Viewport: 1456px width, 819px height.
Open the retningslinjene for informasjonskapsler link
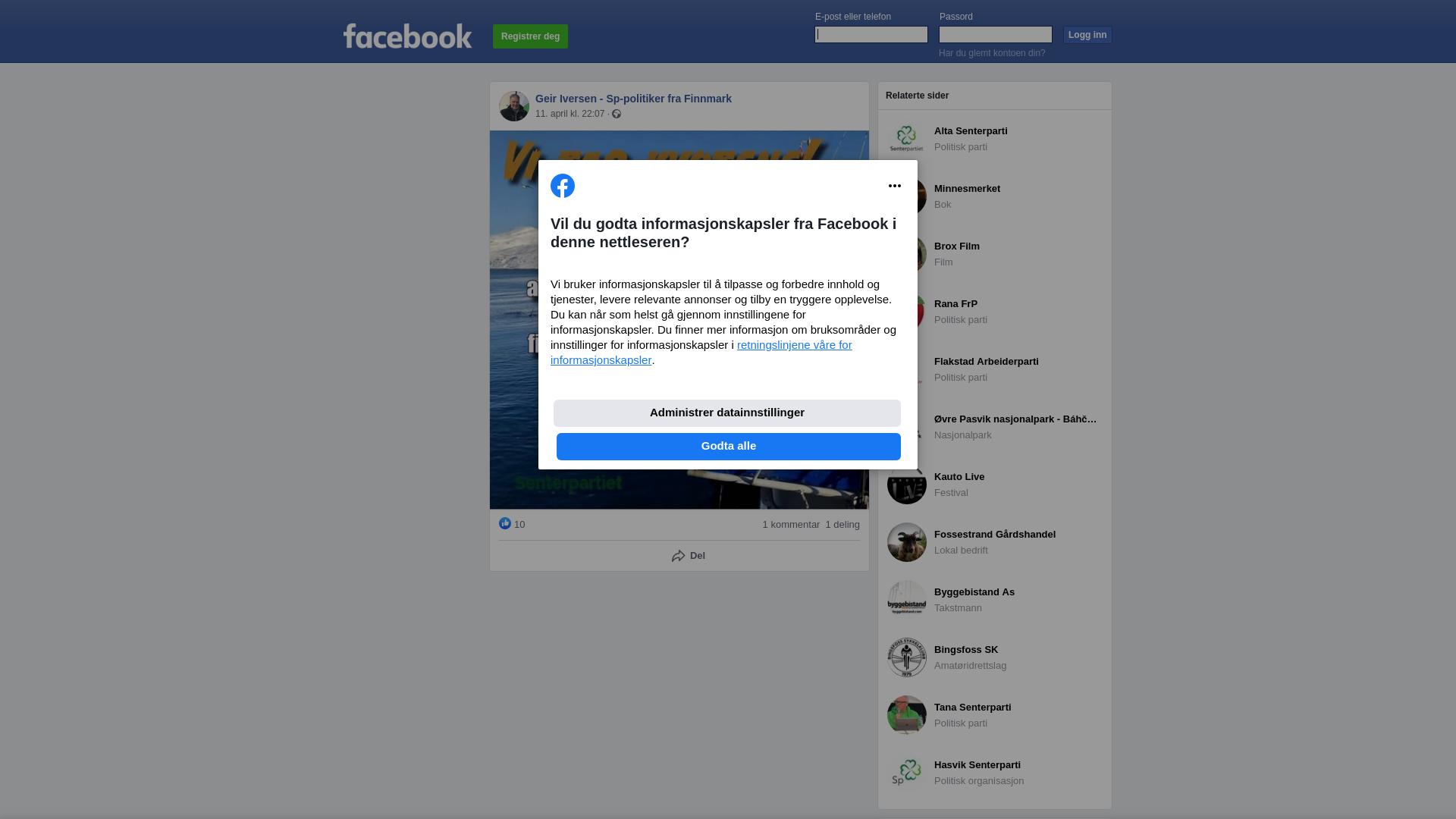[x=701, y=353]
